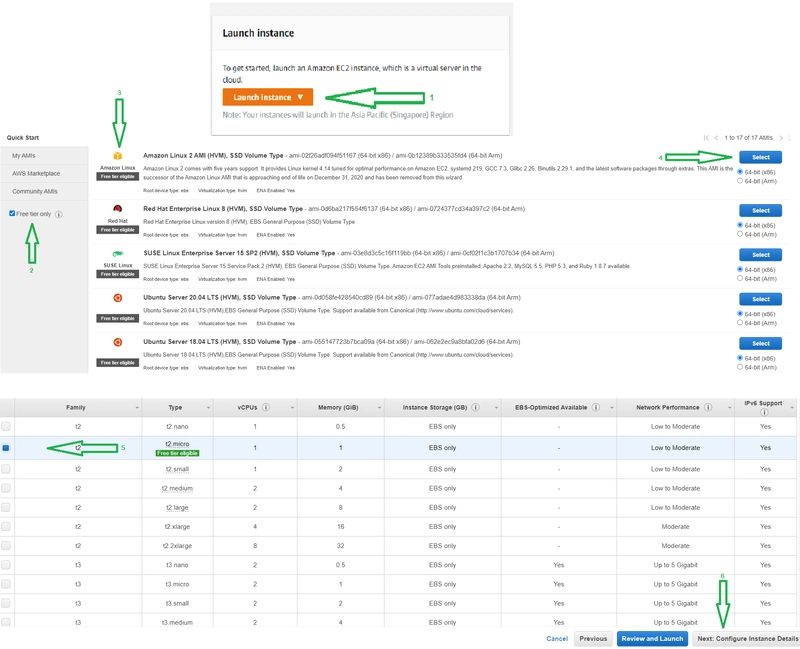800x649 pixels.
Task: Go to the first page of AMIs
Action: (706, 138)
